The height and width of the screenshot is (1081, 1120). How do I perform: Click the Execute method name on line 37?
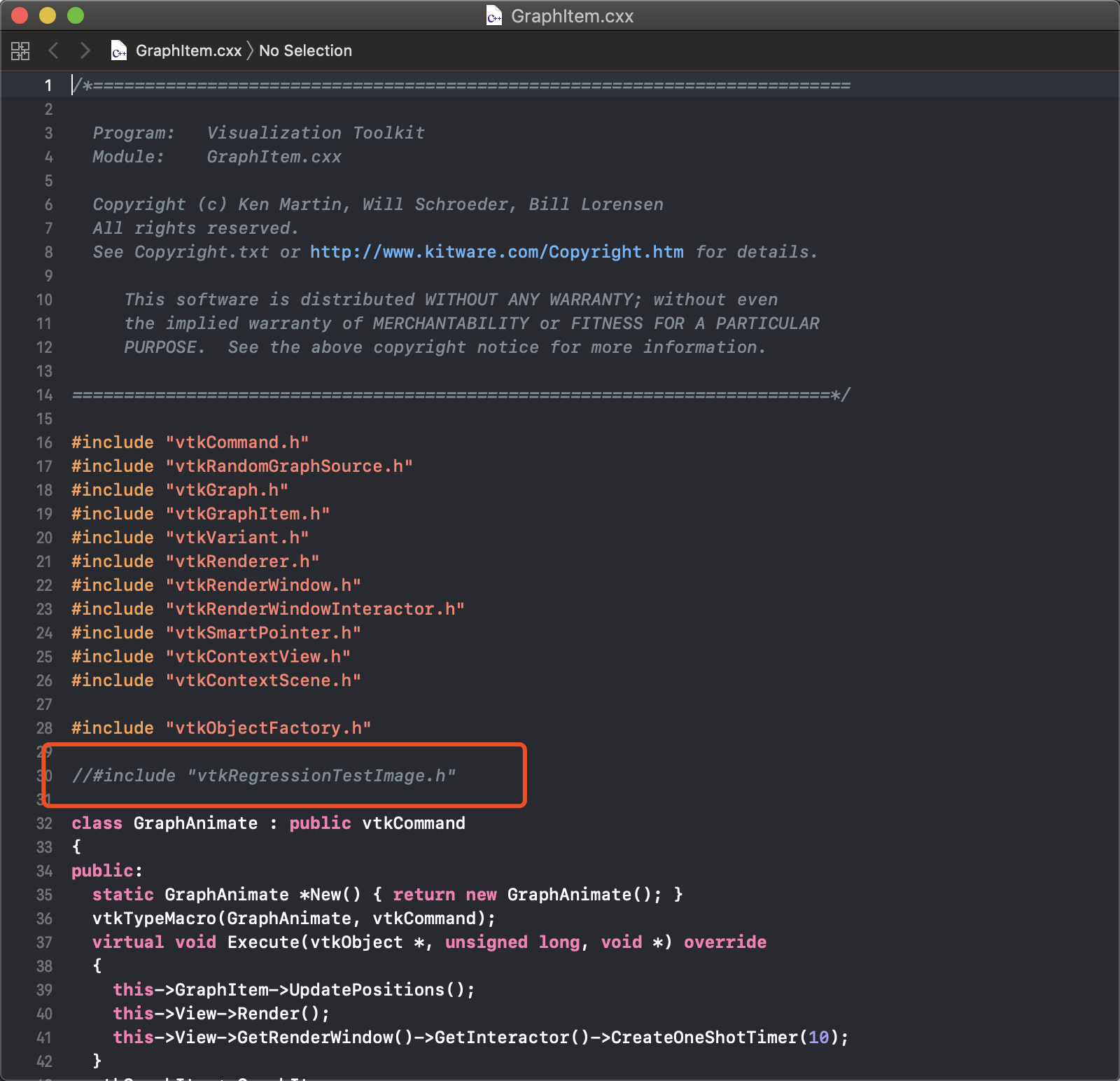tap(263, 942)
